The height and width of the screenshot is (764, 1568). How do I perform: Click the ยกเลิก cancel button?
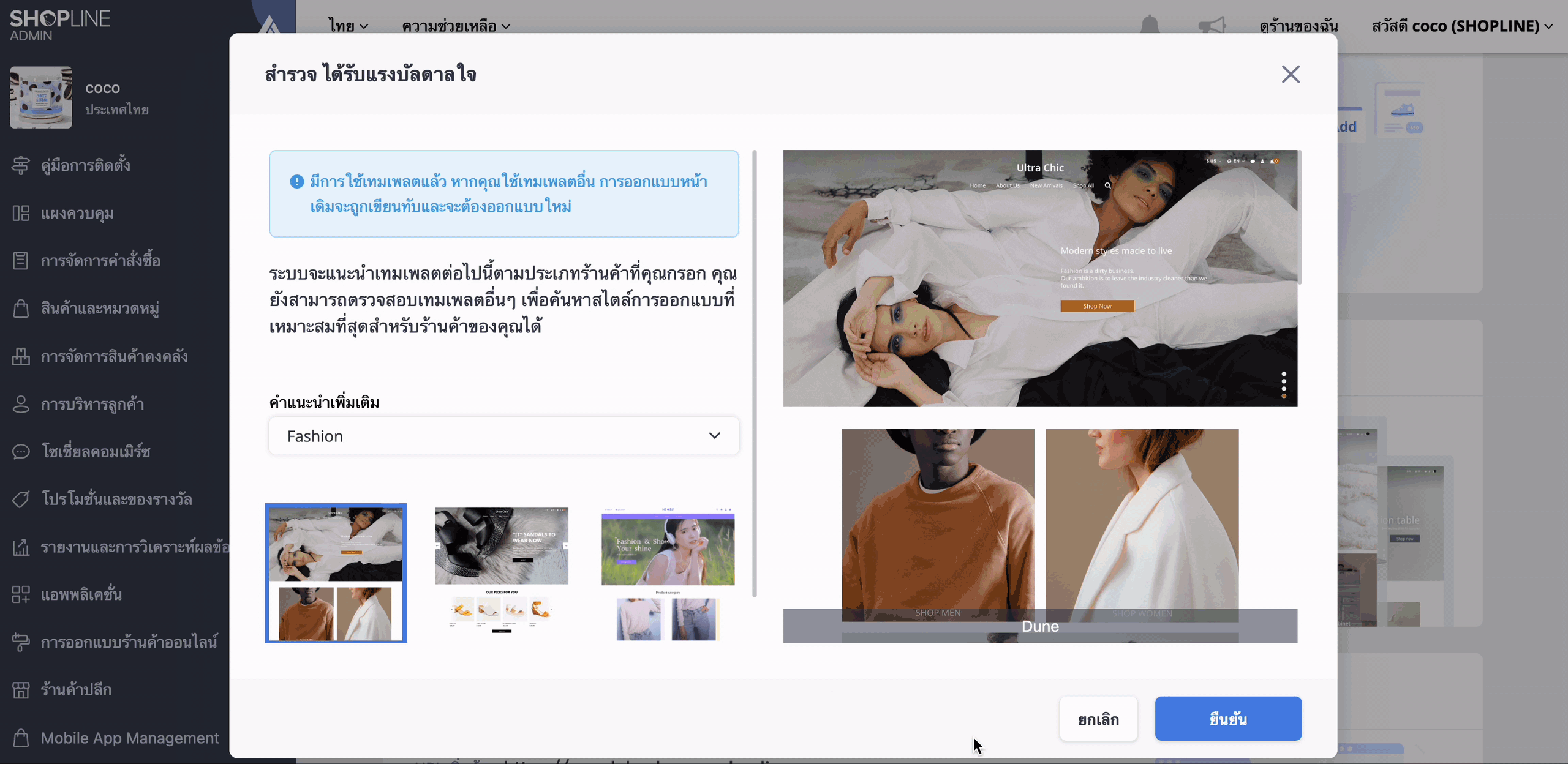point(1098,719)
